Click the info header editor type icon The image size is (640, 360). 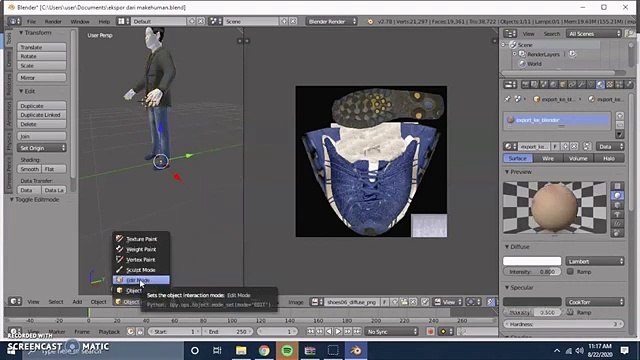pyautogui.click(x=15, y=21)
